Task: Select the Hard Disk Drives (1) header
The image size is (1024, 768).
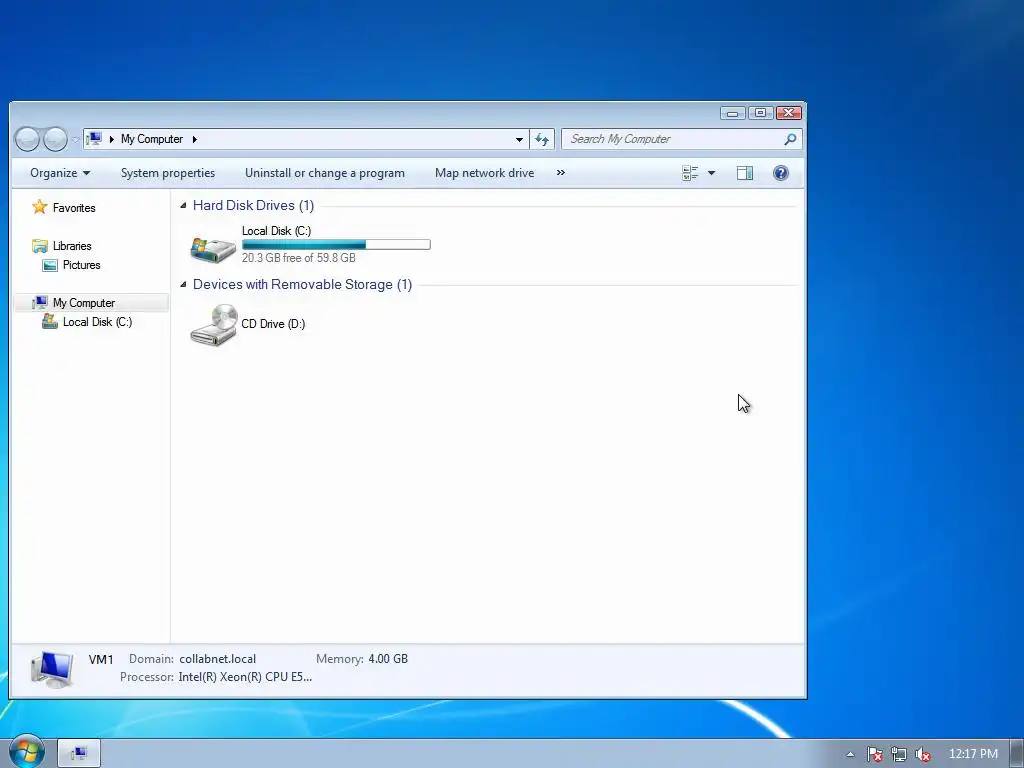Action: point(253,206)
